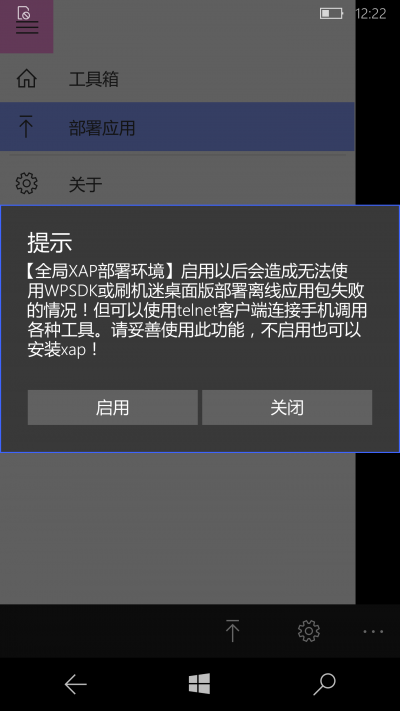Open the 关于 menu entry
Screen dimensions: 400x711
click(x=177, y=183)
